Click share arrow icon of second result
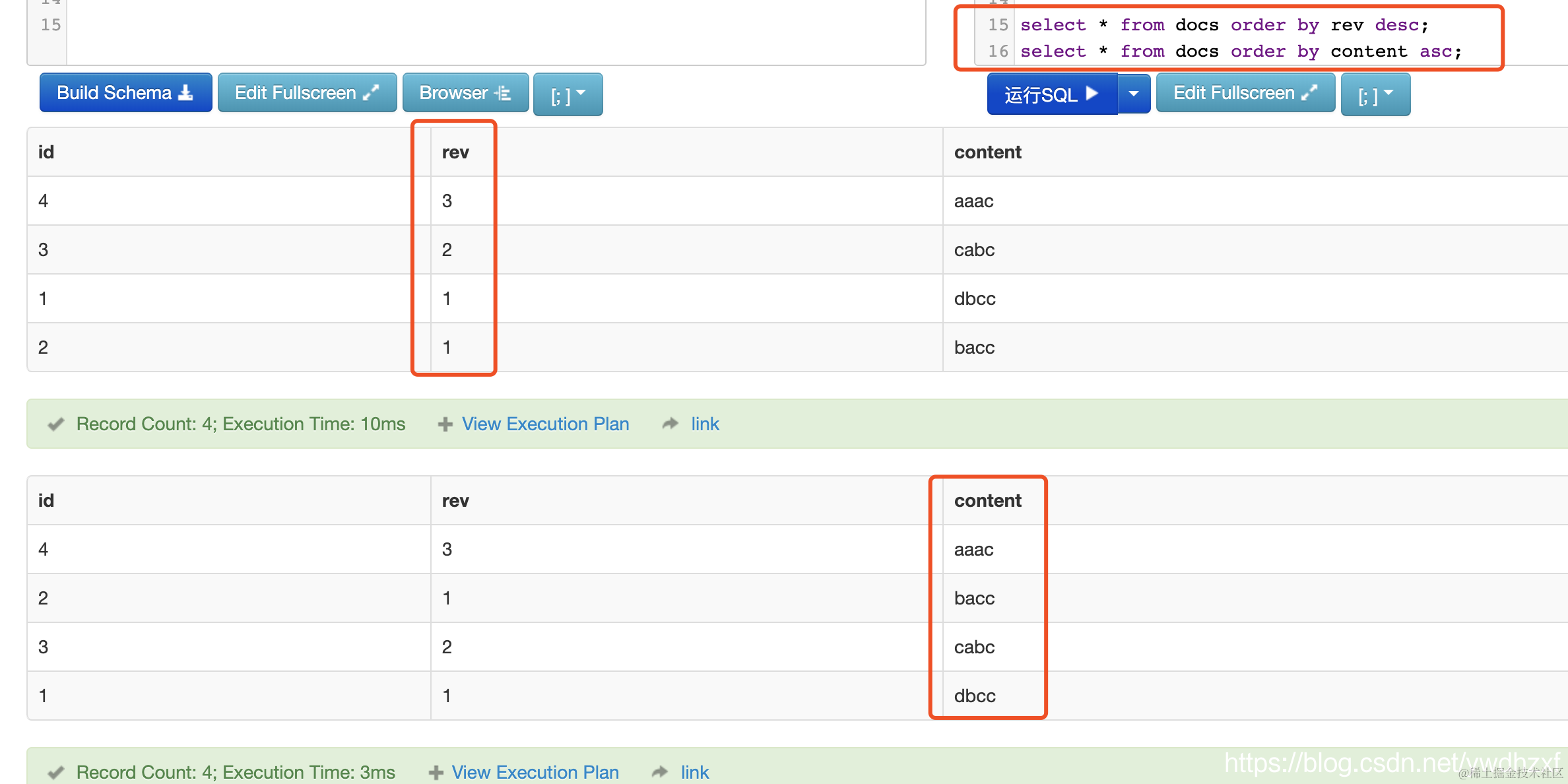Screen dimensions: 1568x784 coord(660,771)
